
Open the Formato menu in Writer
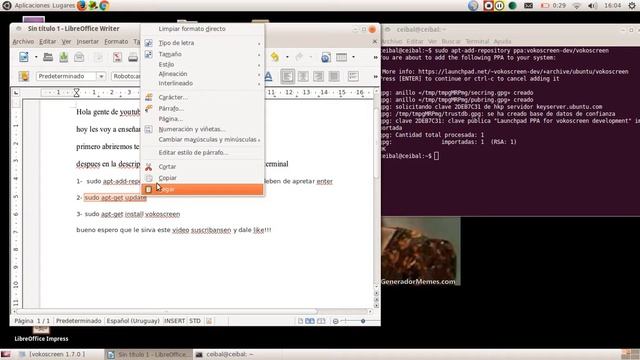116,42
